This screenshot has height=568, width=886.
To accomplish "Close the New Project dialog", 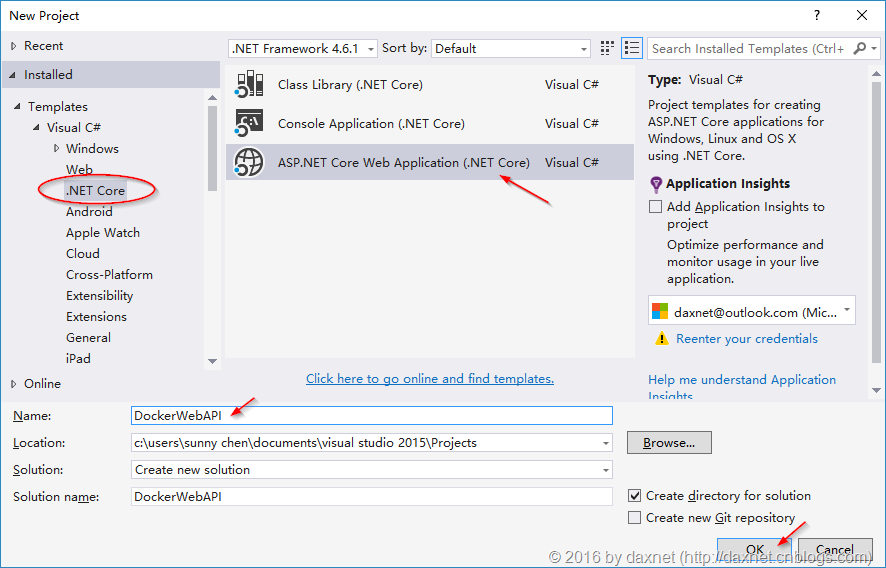I will coord(862,15).
